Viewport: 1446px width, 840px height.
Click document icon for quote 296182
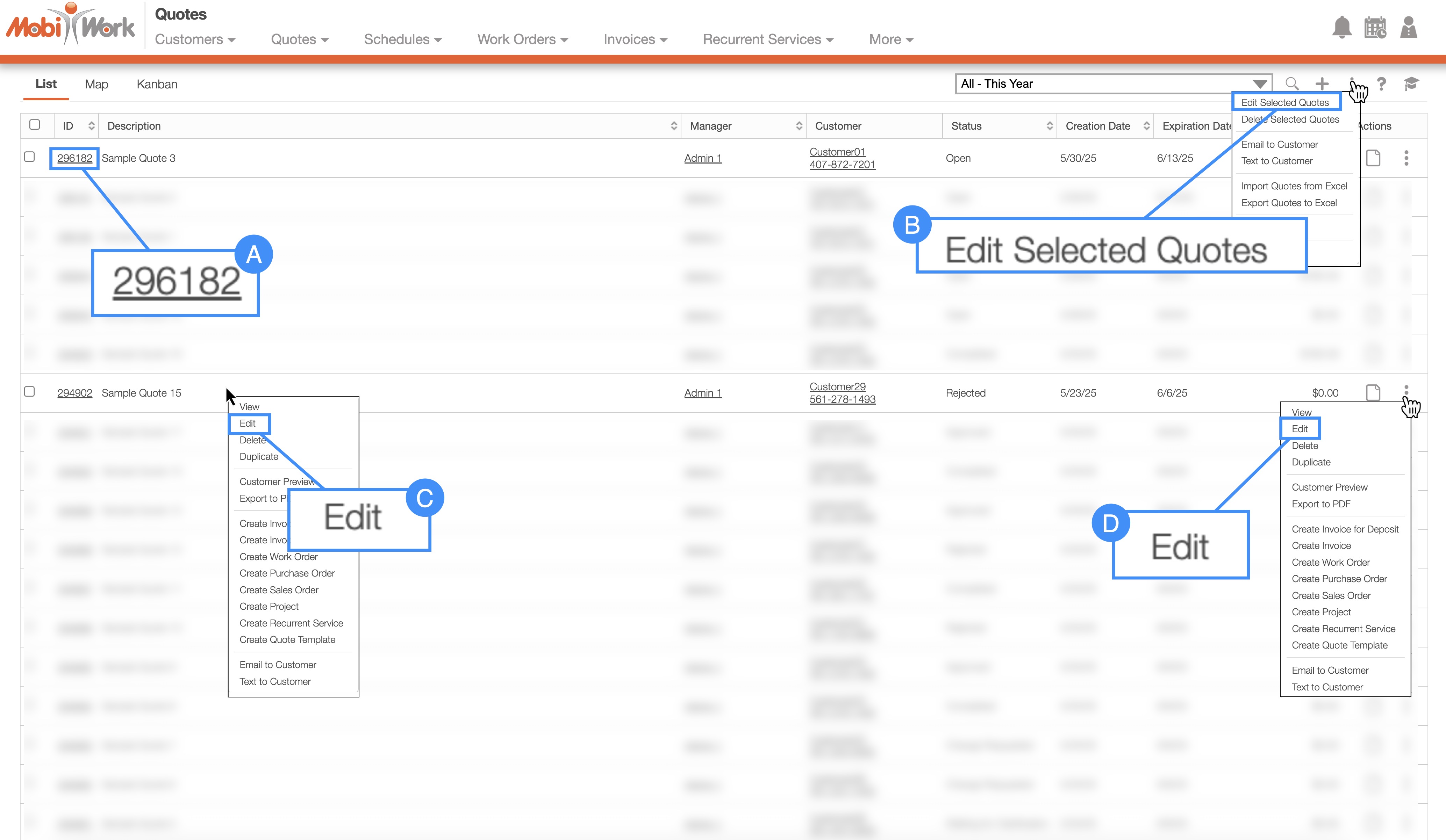coord(1373,158)
